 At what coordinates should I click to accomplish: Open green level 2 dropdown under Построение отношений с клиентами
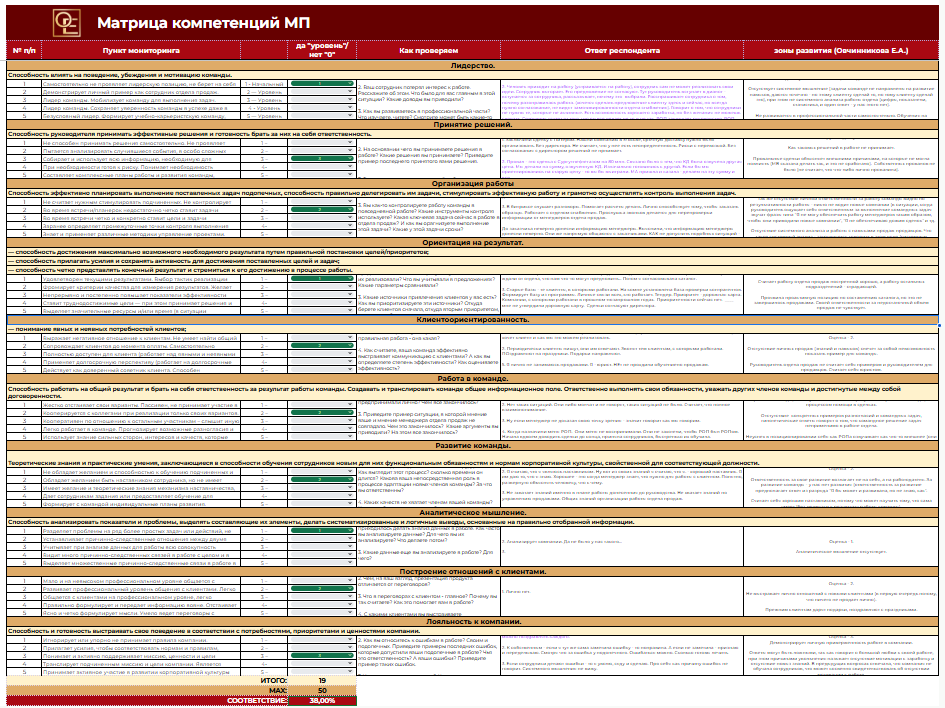tap(322, 588)
